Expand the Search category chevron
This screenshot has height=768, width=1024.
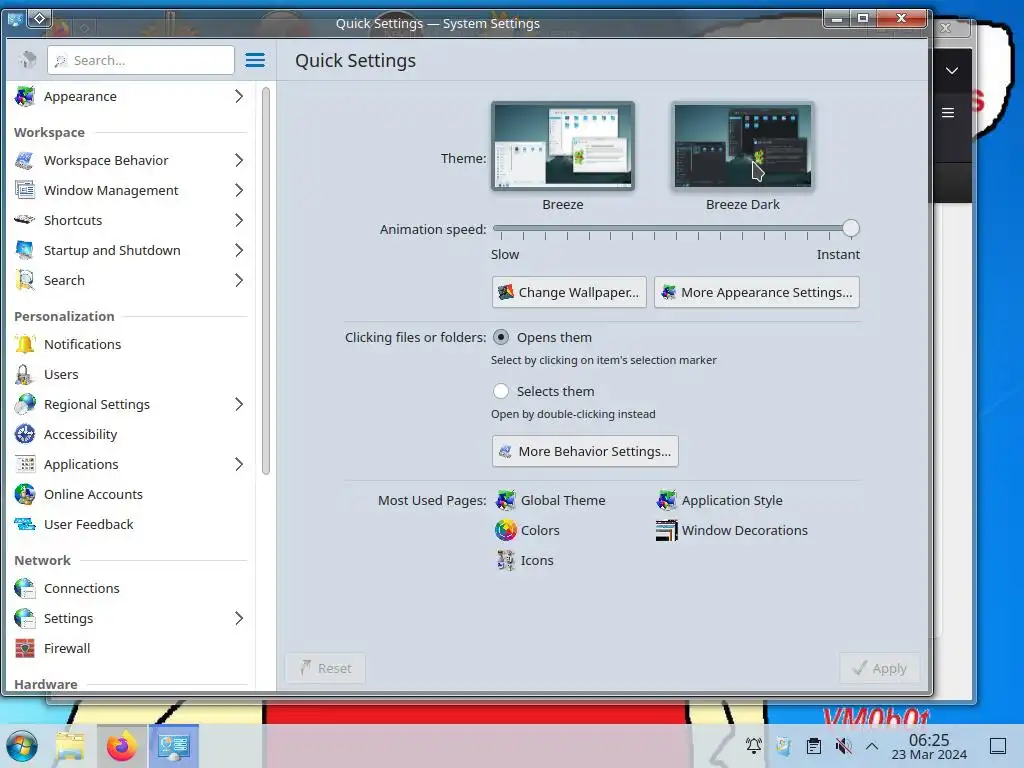(239, 280)
